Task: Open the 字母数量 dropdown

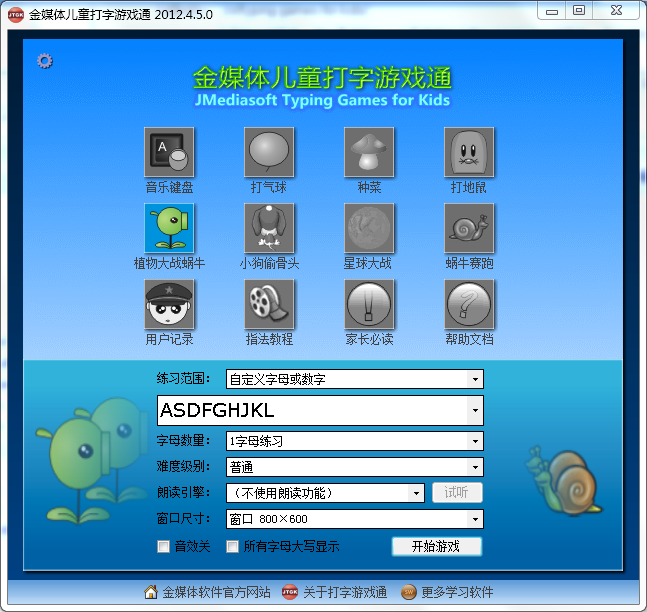Action: (x=354, y=441)
